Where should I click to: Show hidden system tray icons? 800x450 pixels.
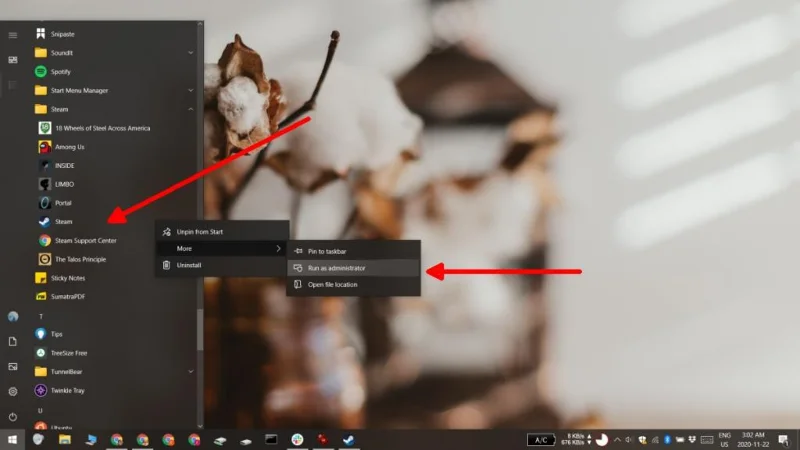[x=617, y=440]
